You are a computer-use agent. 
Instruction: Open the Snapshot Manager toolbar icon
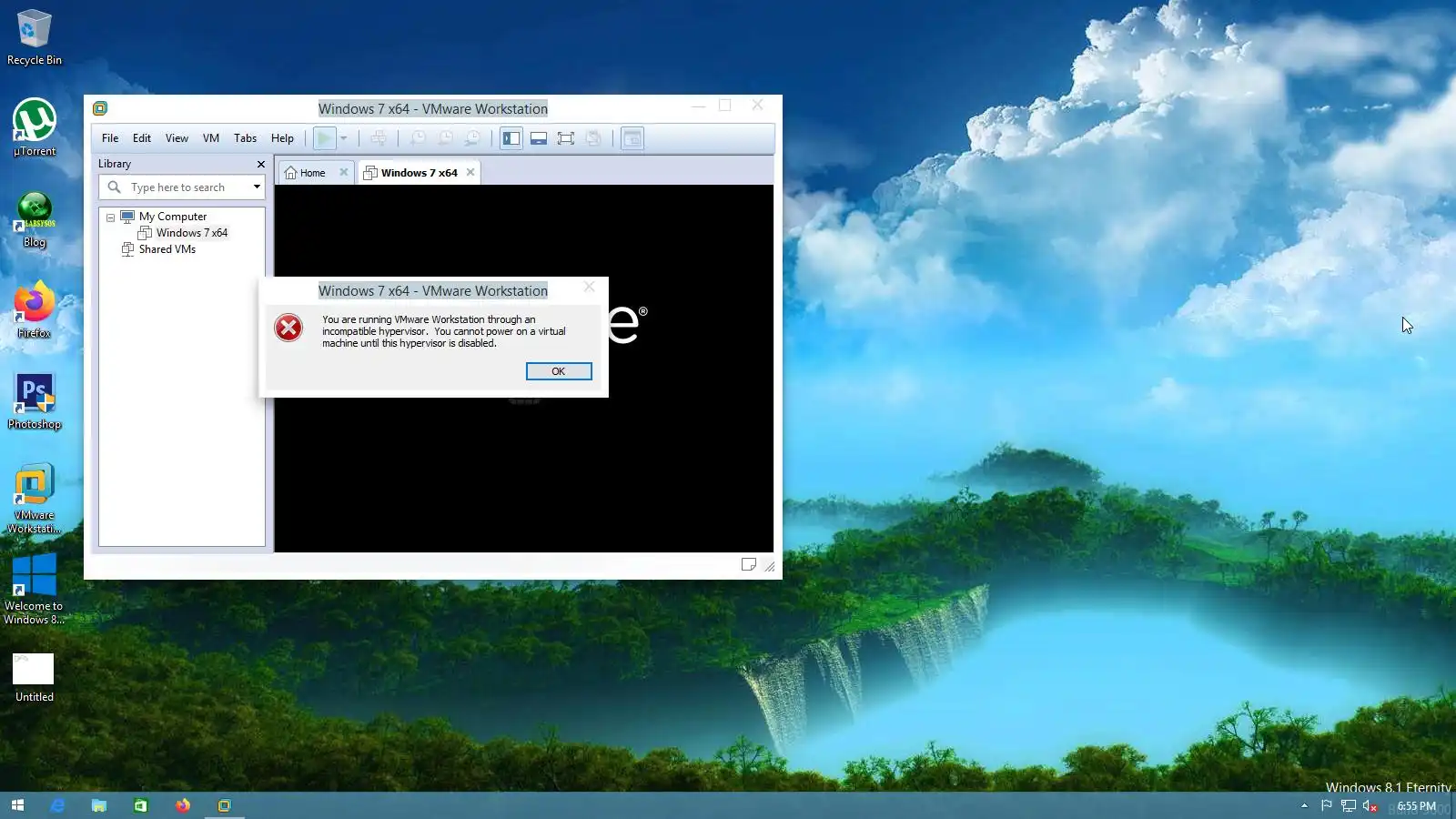tap(472, 138)
